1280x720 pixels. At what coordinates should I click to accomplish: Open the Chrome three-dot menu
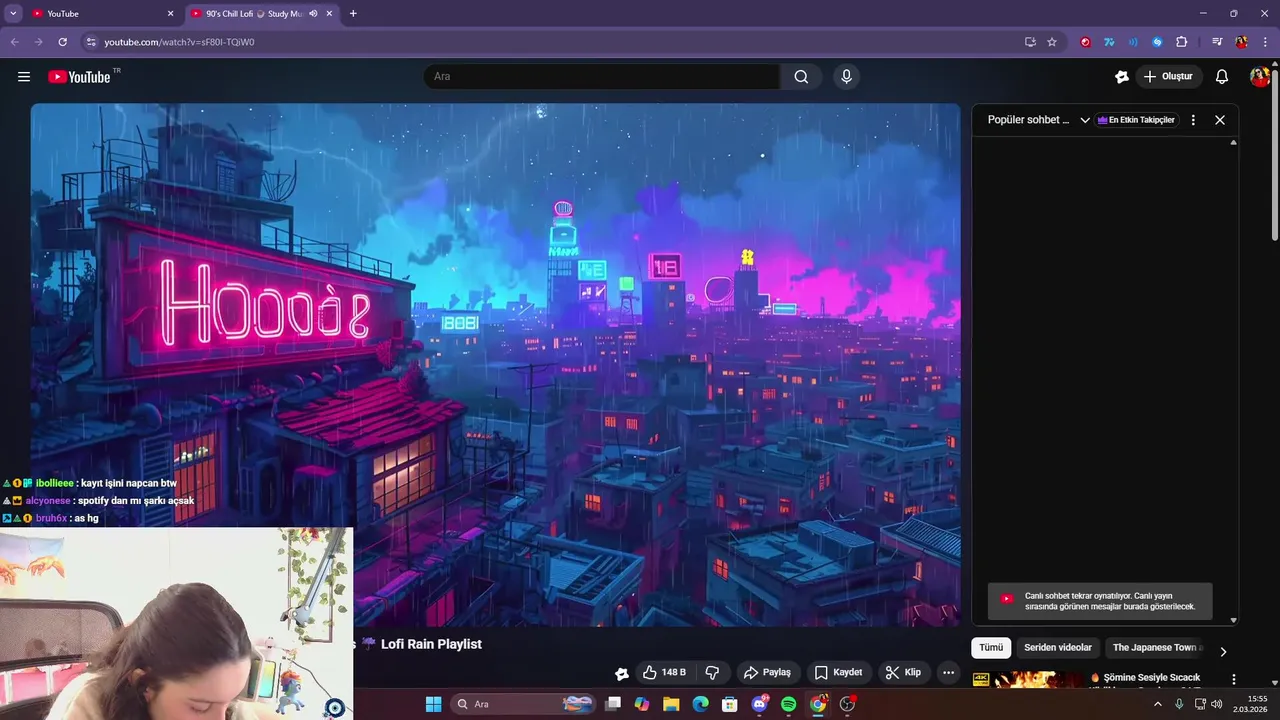[x=1265, y=42]
